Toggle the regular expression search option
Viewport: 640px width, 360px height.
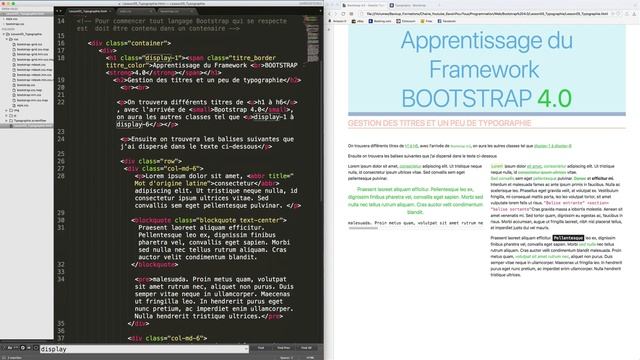[x=4, y=348]
